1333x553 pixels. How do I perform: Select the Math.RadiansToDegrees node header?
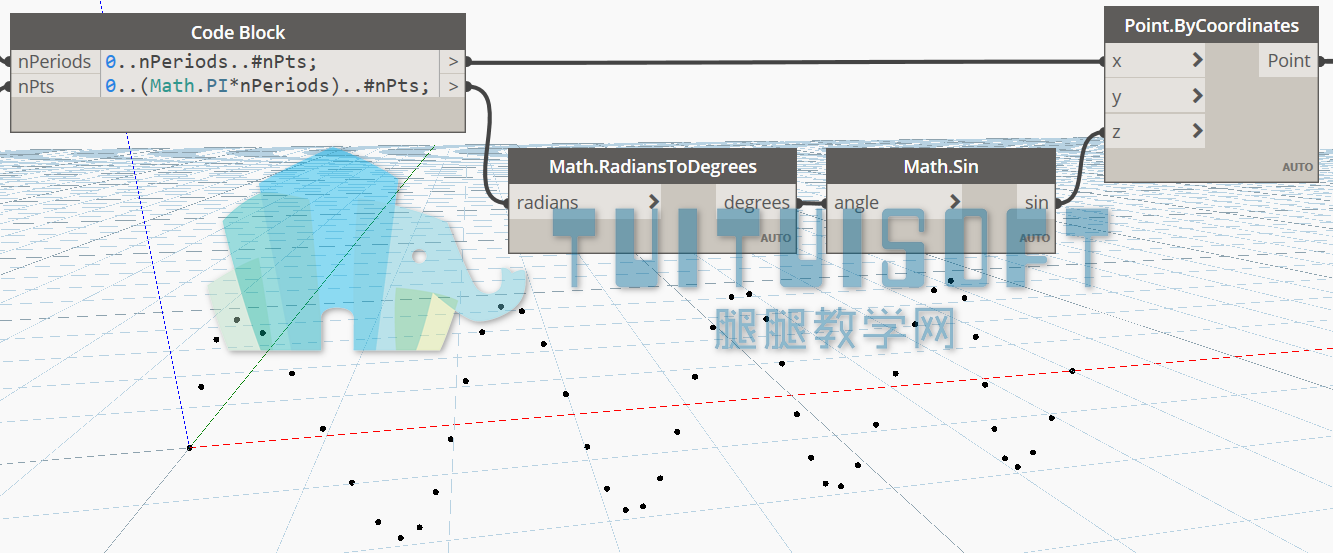pos(653,166)
